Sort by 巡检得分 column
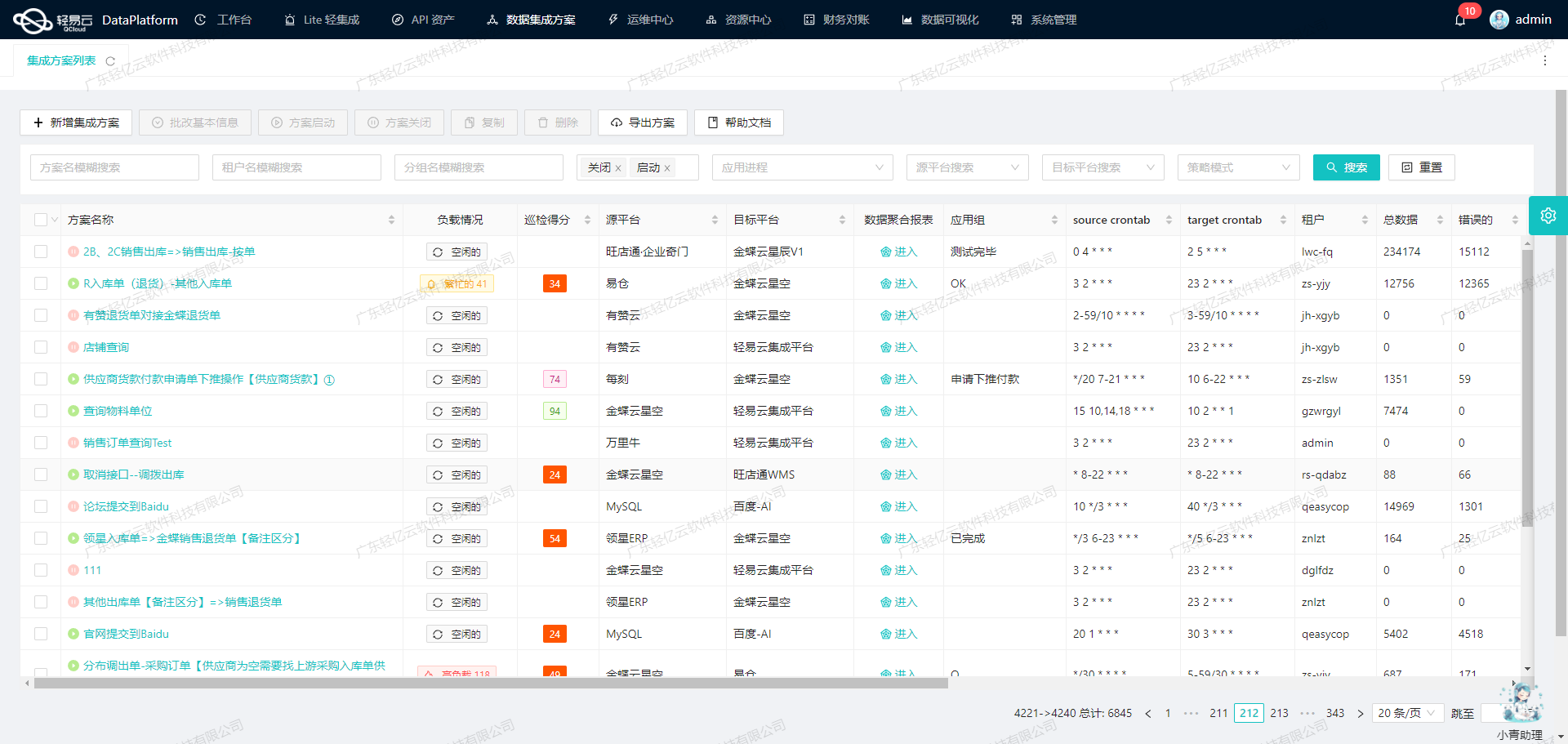 (587, 220)
